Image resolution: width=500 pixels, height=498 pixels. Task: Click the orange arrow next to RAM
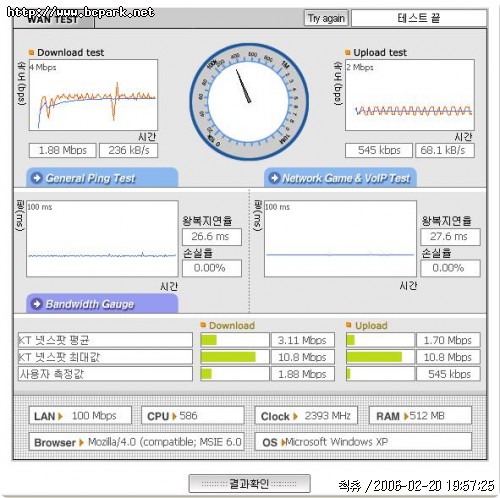click(x=406, y=416)
